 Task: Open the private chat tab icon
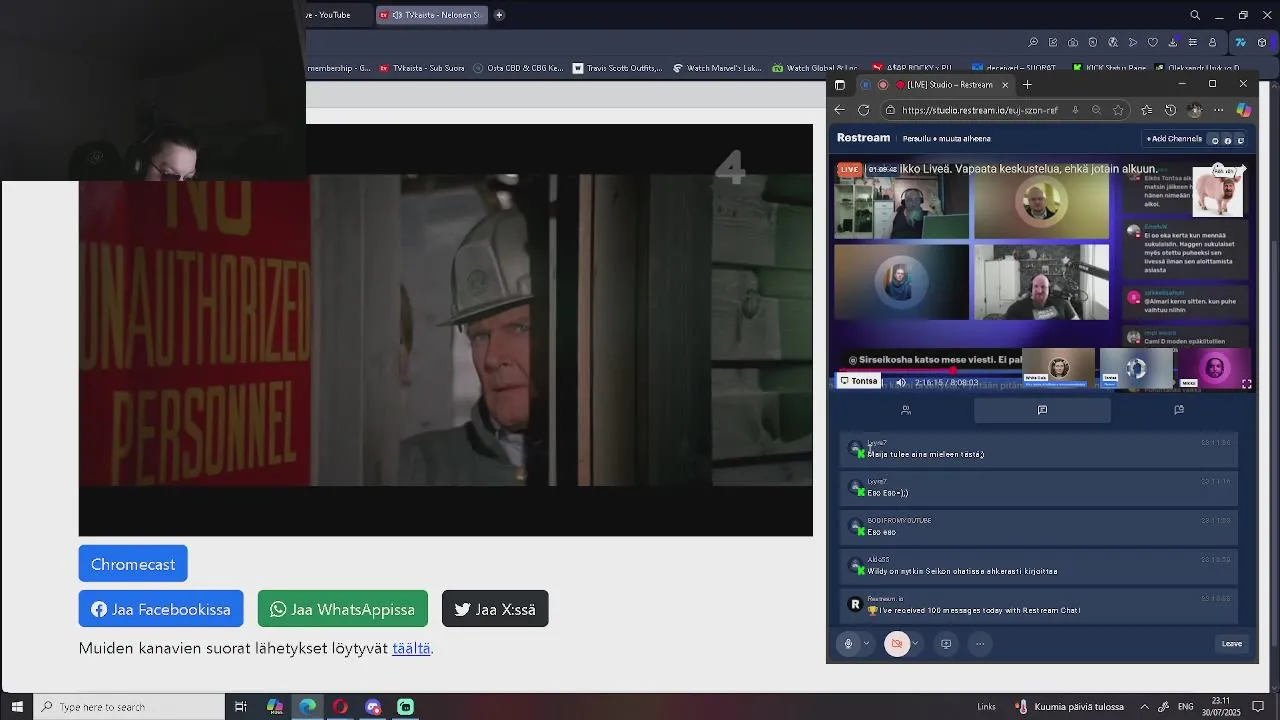(1179, 410)
